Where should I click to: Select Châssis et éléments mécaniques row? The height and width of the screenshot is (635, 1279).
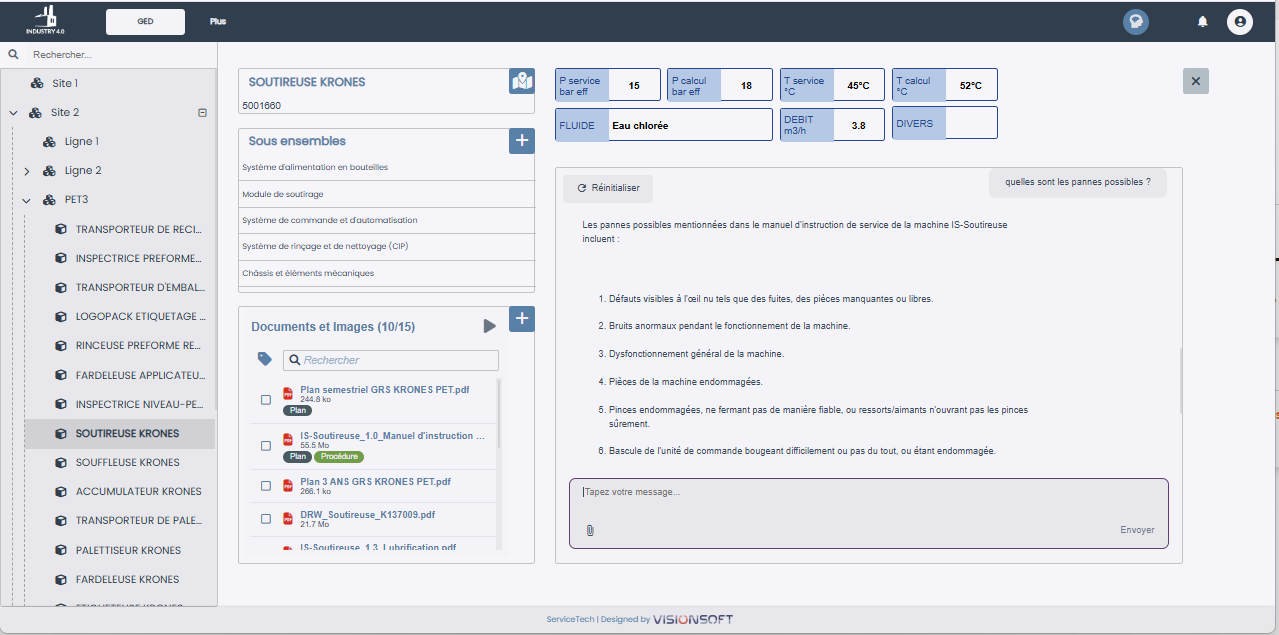pyautogui.click(x=386, y=273)
